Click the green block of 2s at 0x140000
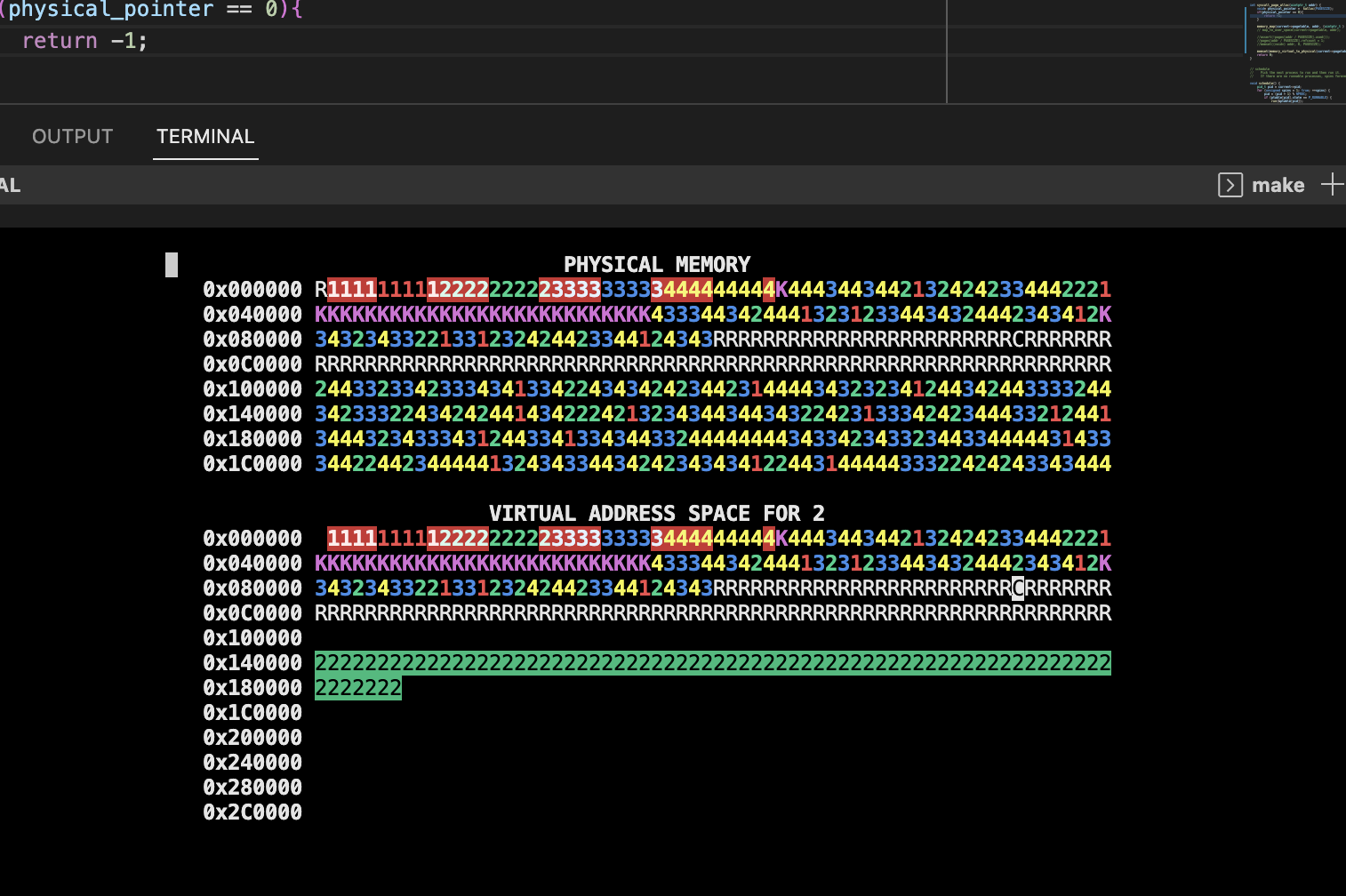 712,663
